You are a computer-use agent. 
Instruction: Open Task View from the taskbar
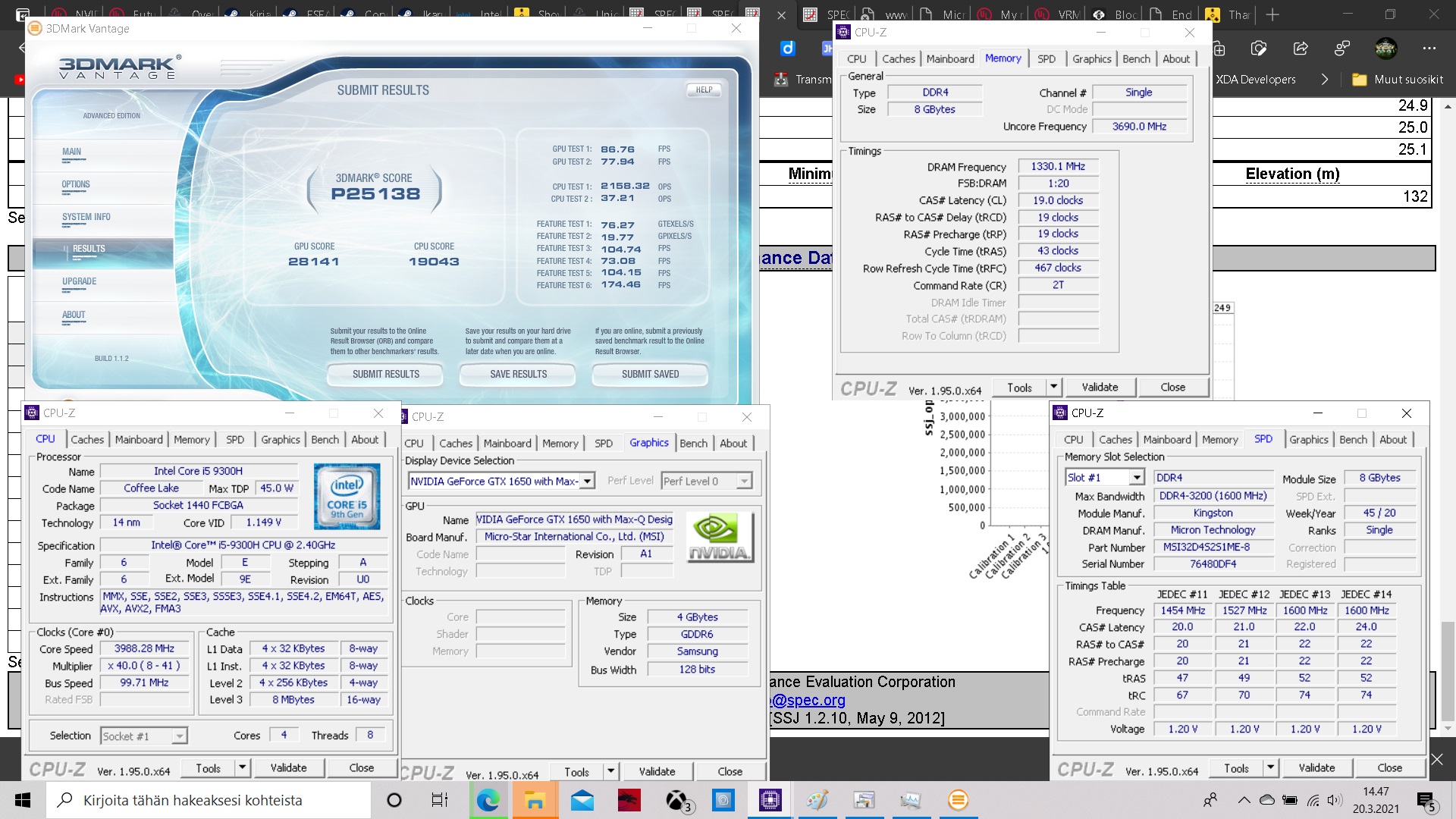(x=440, y=800)
